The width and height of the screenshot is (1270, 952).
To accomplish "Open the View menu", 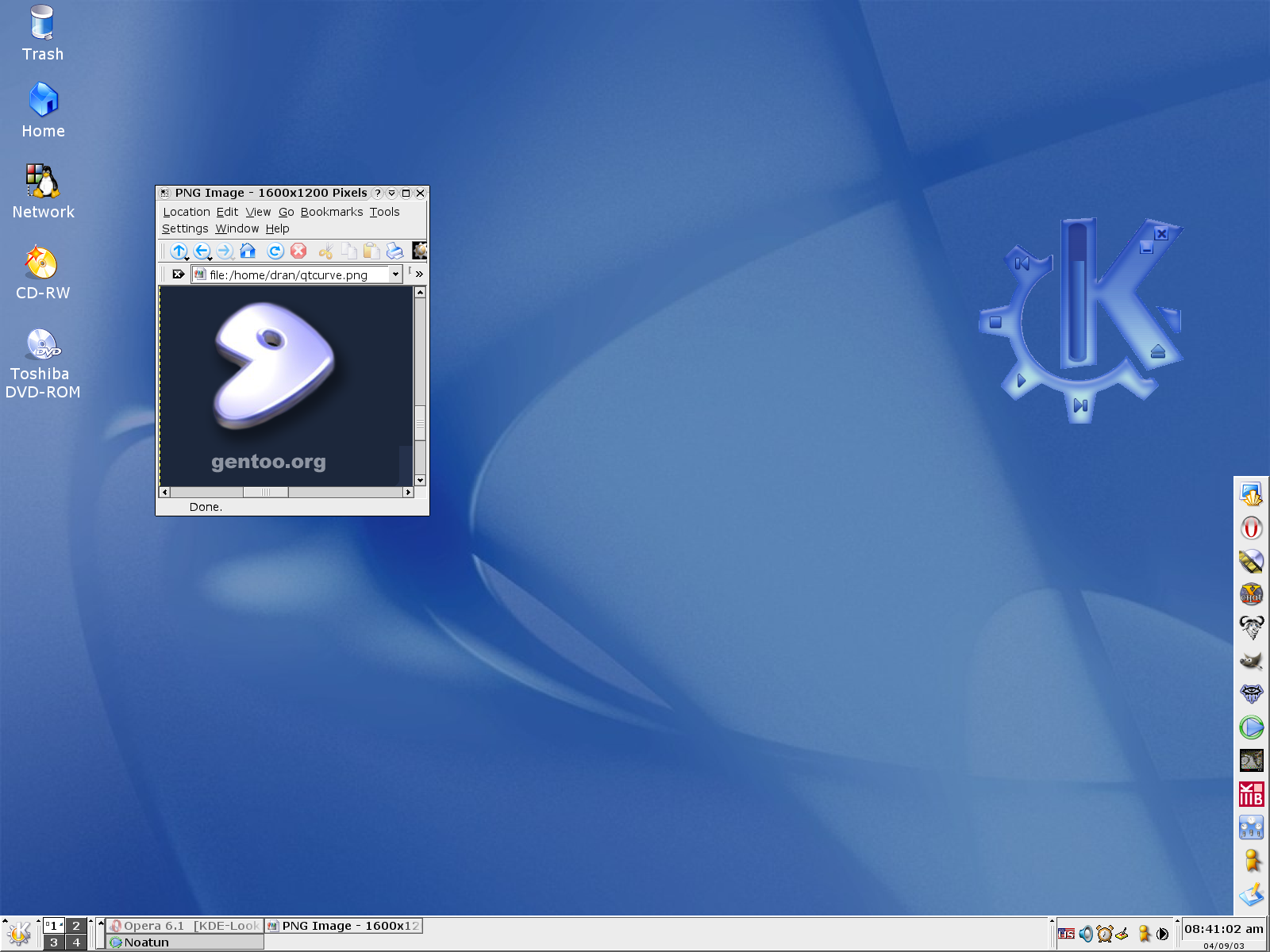I will coord(258,212).
